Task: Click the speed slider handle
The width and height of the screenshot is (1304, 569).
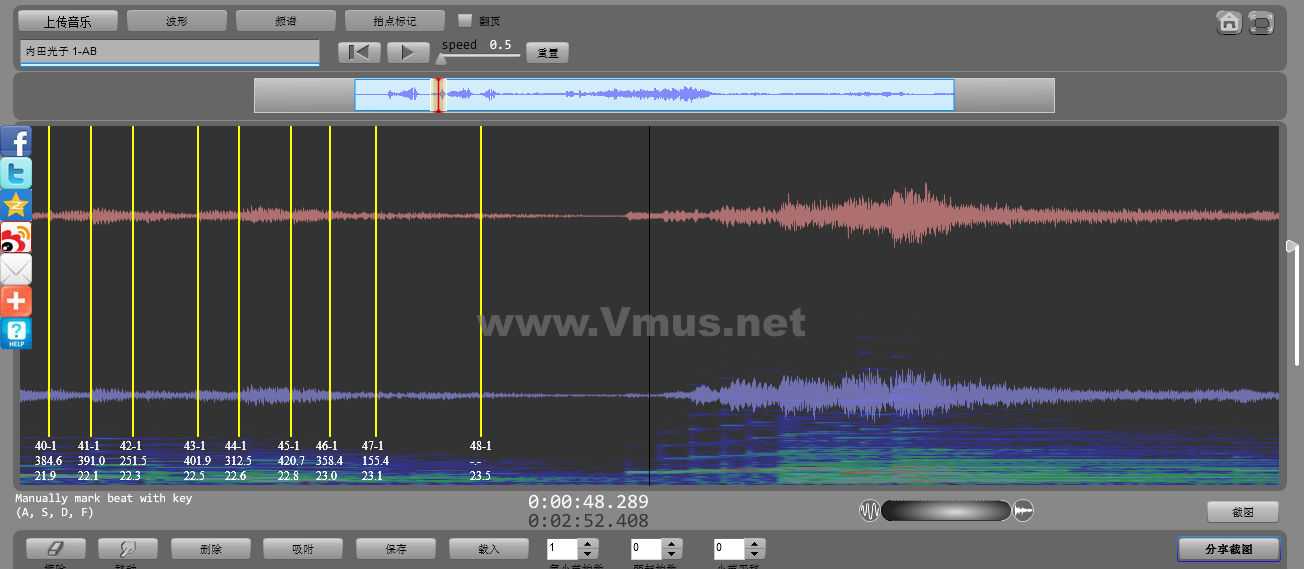Action: [441, 59]
